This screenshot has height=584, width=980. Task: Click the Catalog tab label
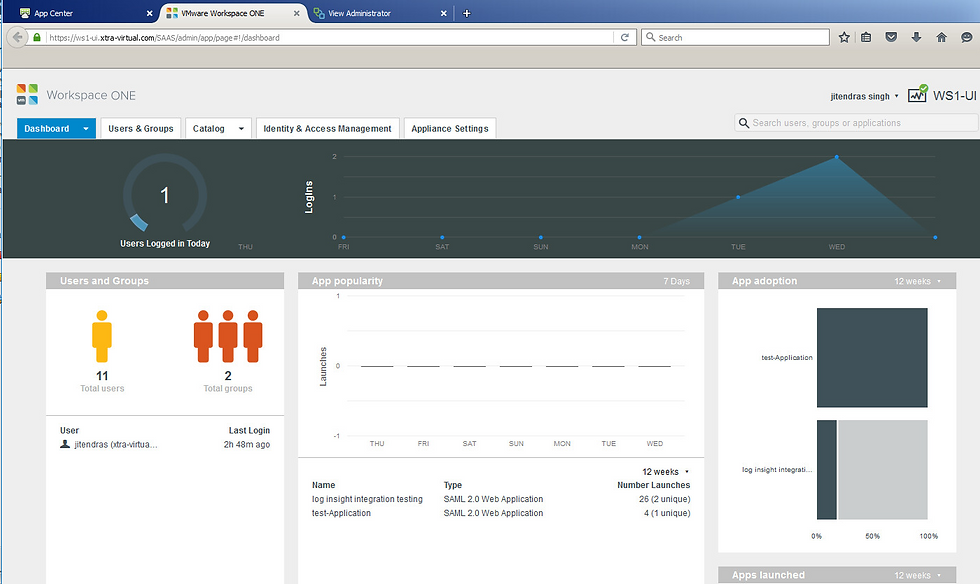click(x=209, y=128)
